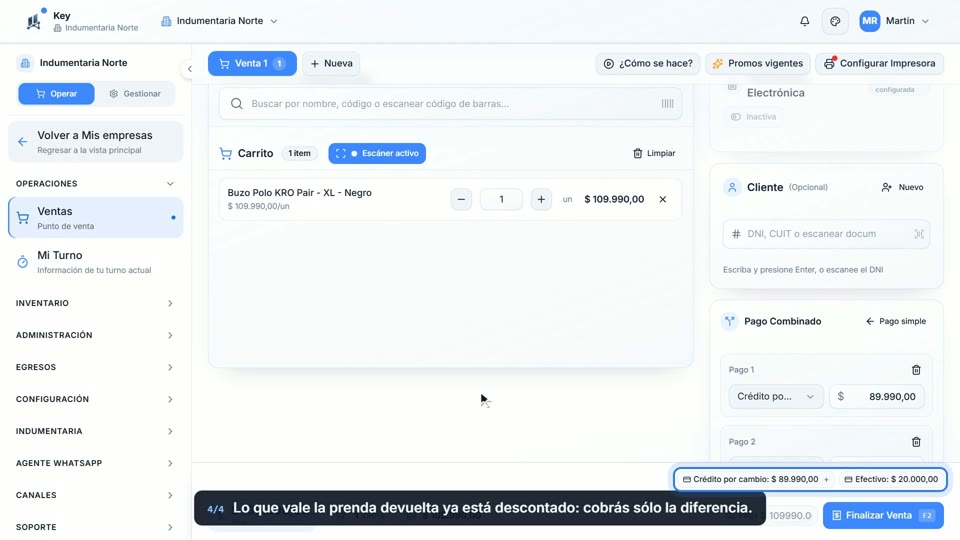Click Limpiar to empty cart

654,153
